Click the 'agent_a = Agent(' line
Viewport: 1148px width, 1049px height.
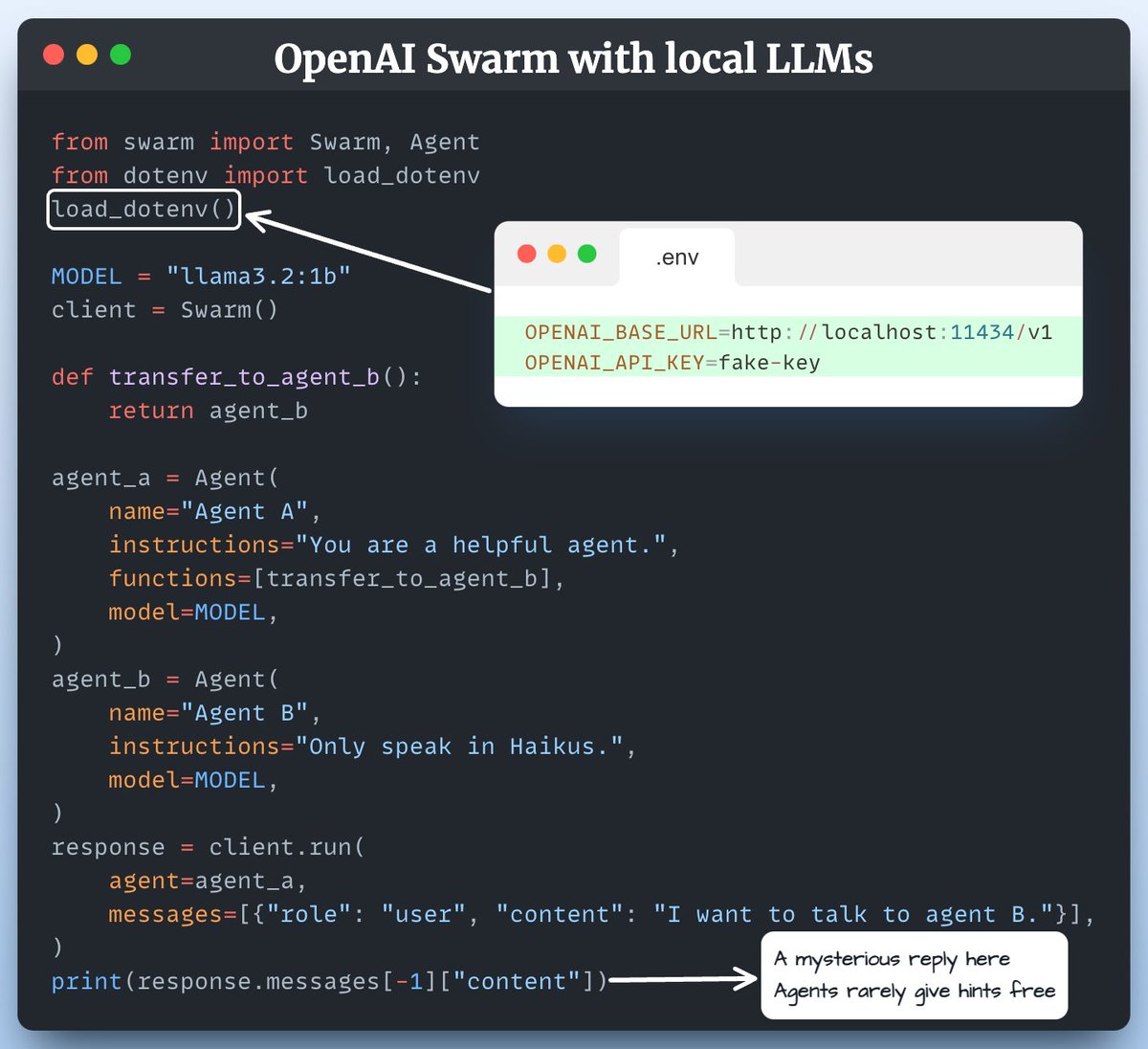click(165, 478)
